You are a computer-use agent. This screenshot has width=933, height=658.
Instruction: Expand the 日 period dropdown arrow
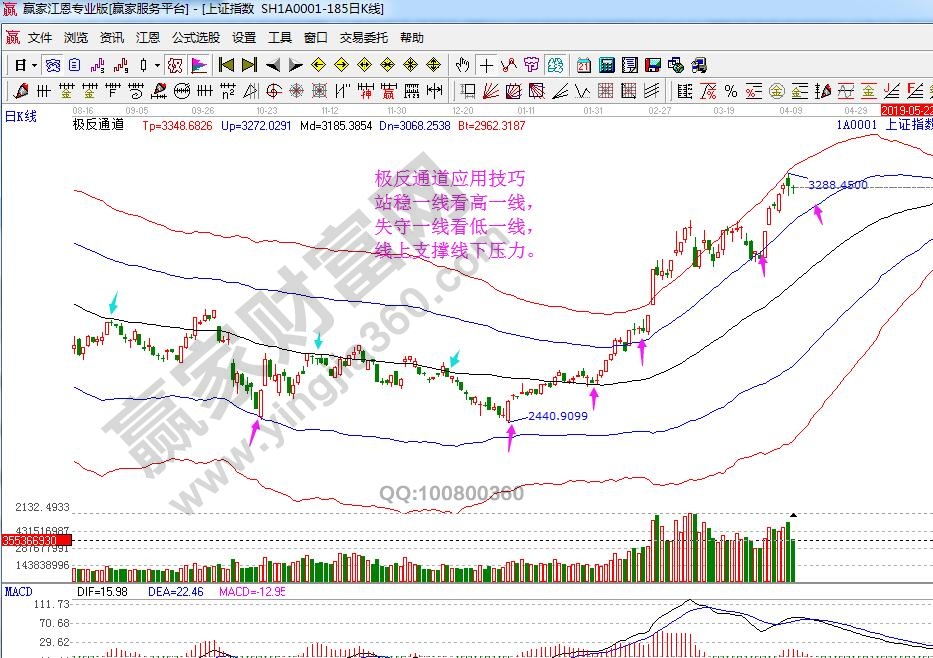[33, 65]
